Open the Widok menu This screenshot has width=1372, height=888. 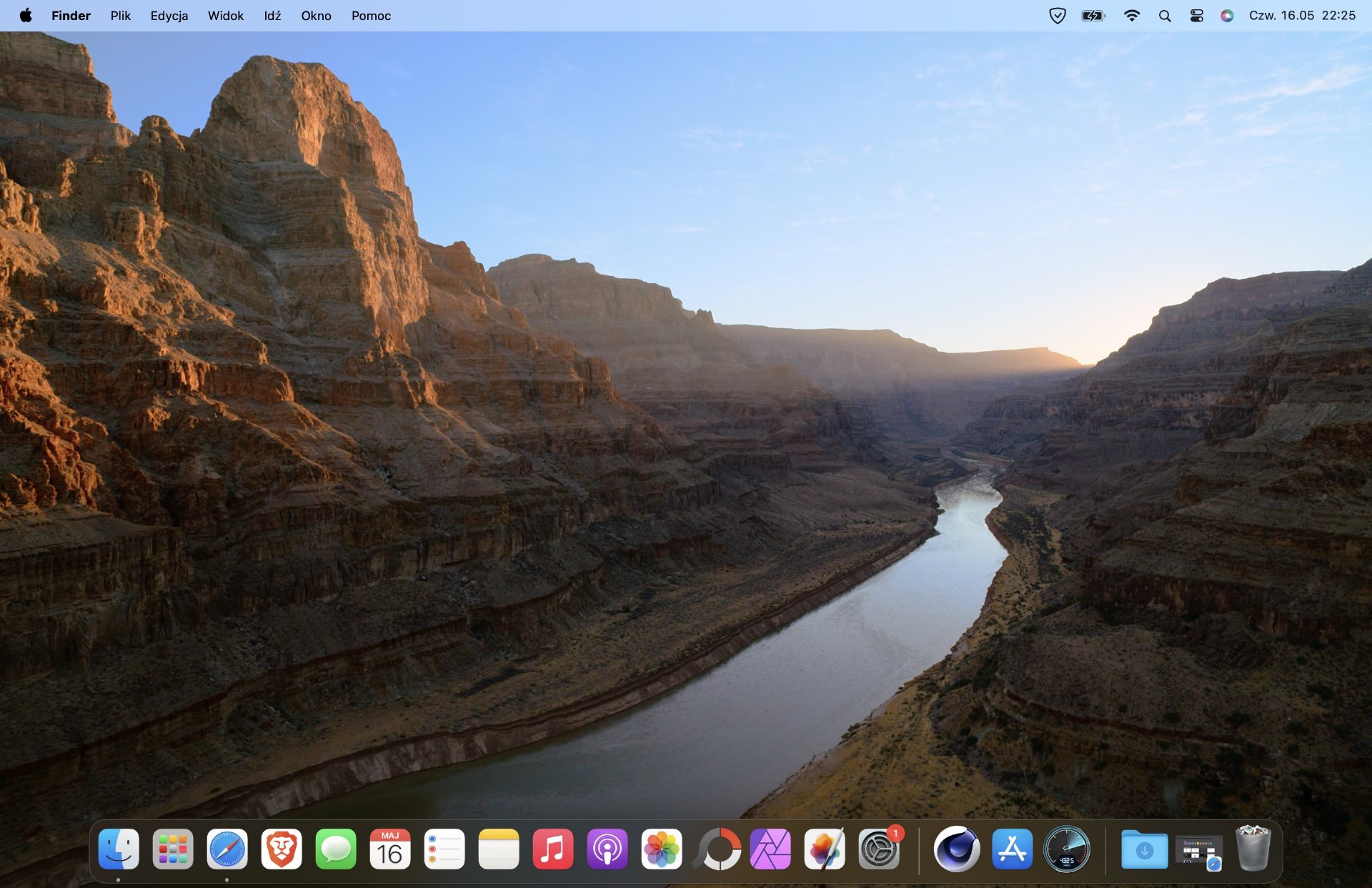(x=225, y=16)
